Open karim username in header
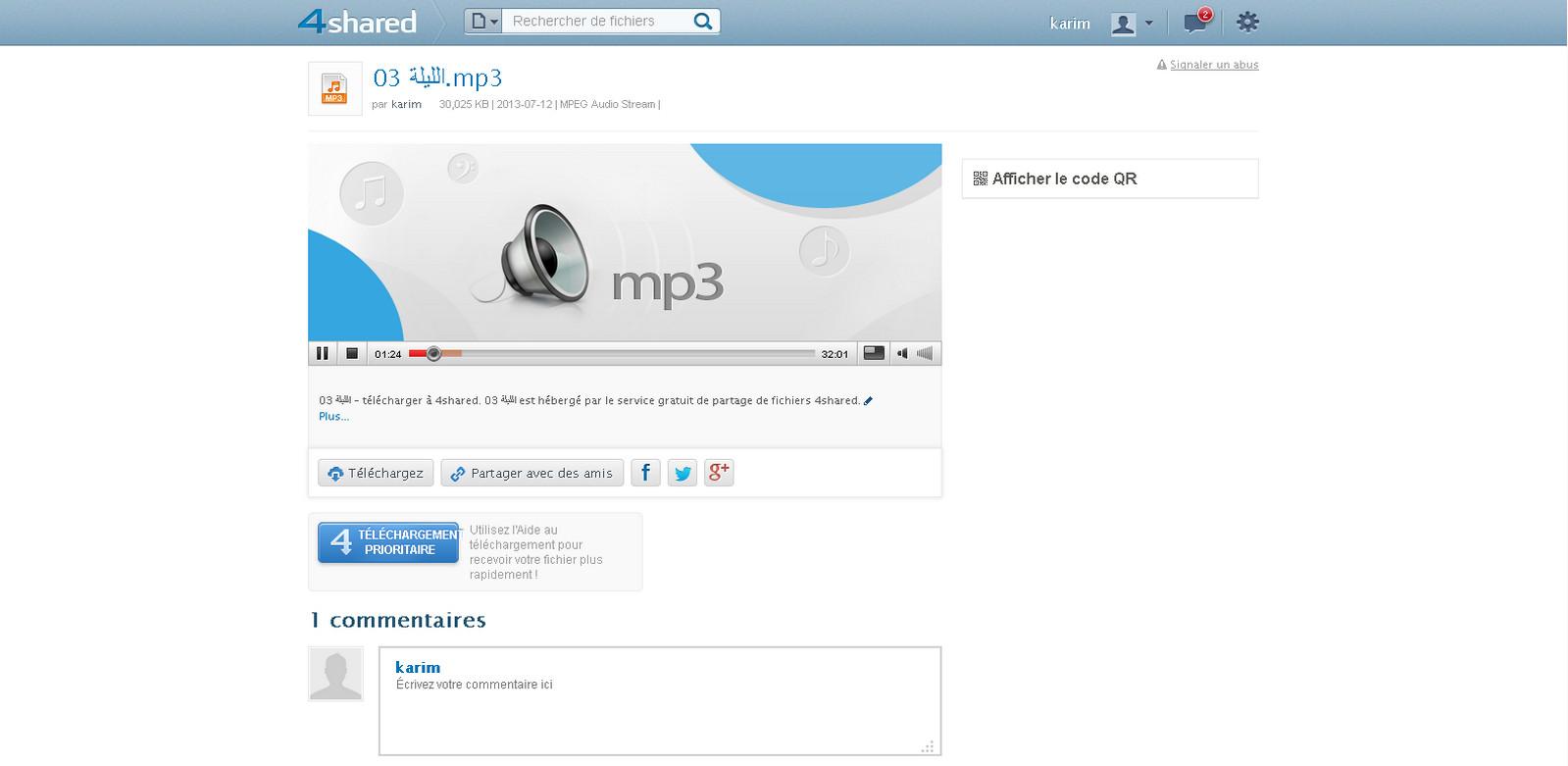 pyautogui.click(x=1070, y=24)
